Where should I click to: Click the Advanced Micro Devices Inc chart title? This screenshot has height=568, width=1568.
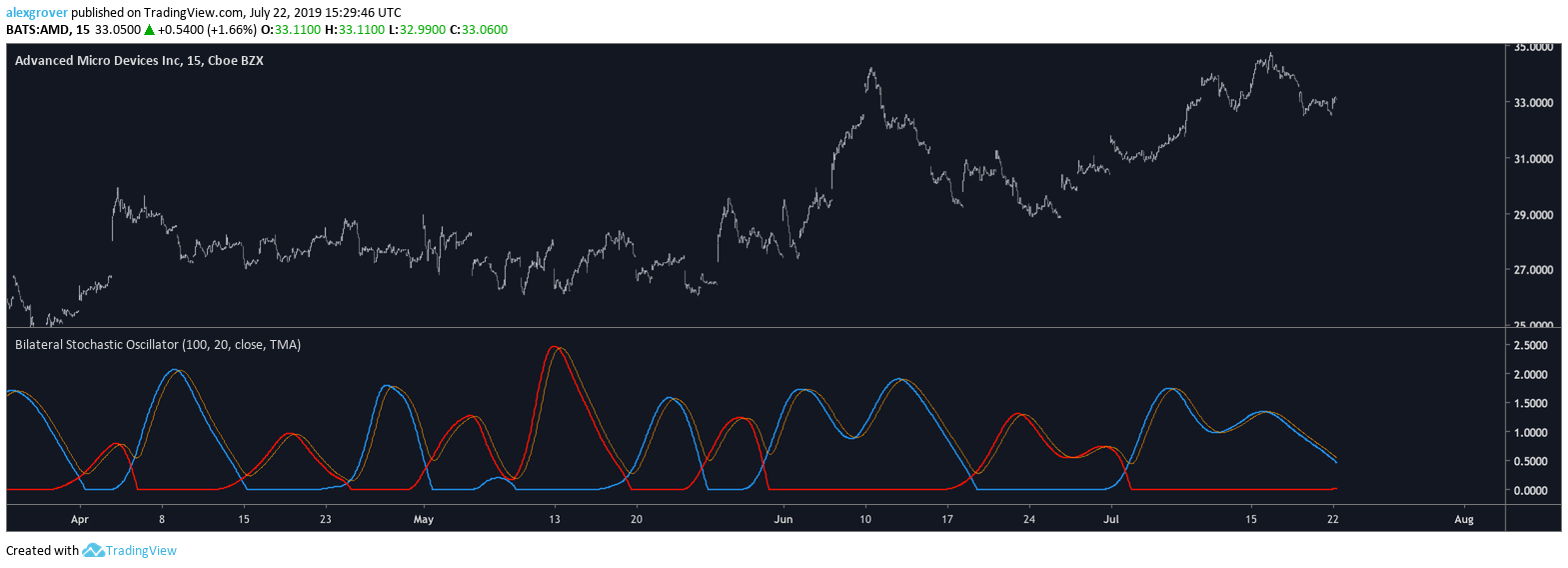pyautogui.click(x=139, y=61)
